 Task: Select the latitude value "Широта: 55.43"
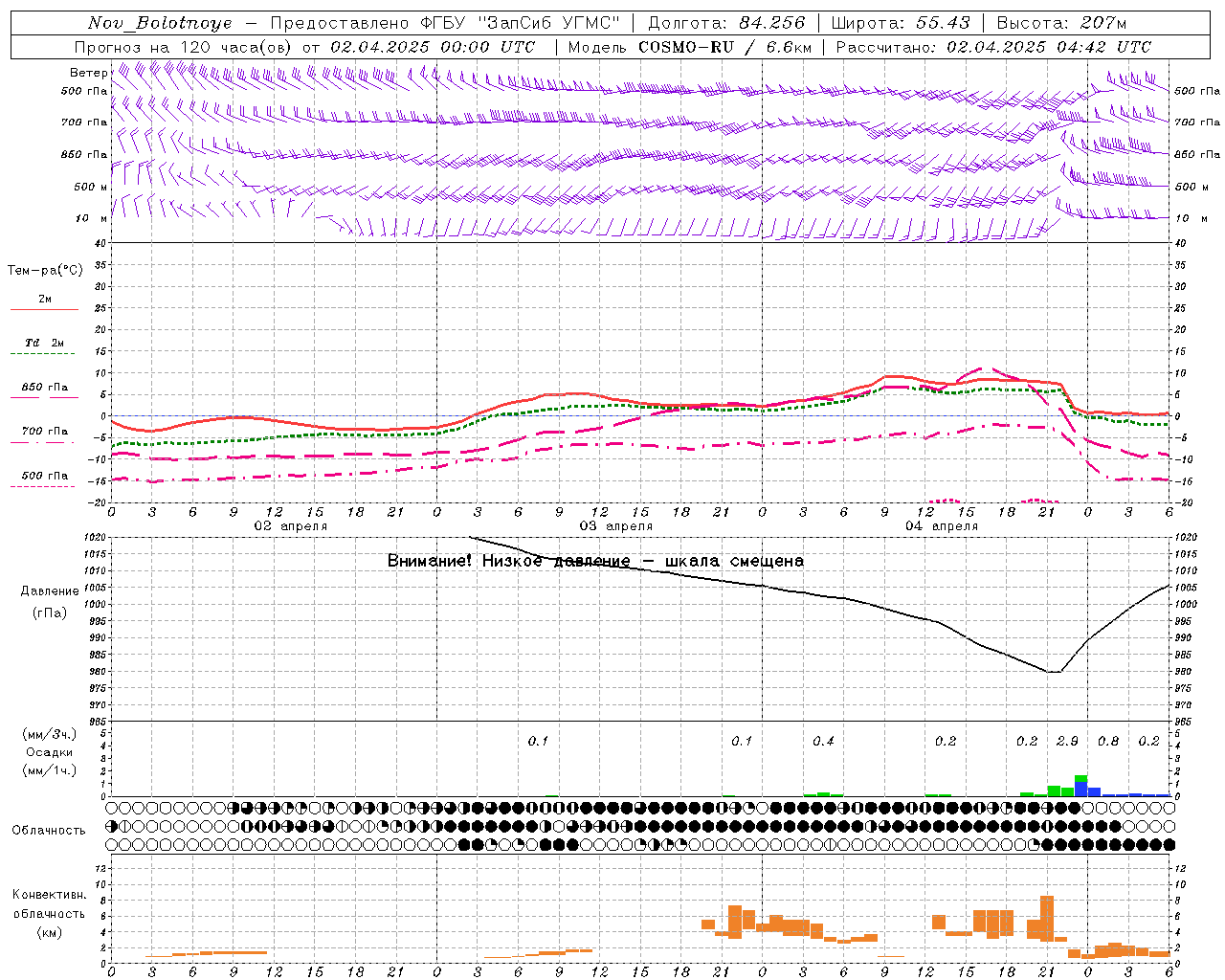(901, 23)
